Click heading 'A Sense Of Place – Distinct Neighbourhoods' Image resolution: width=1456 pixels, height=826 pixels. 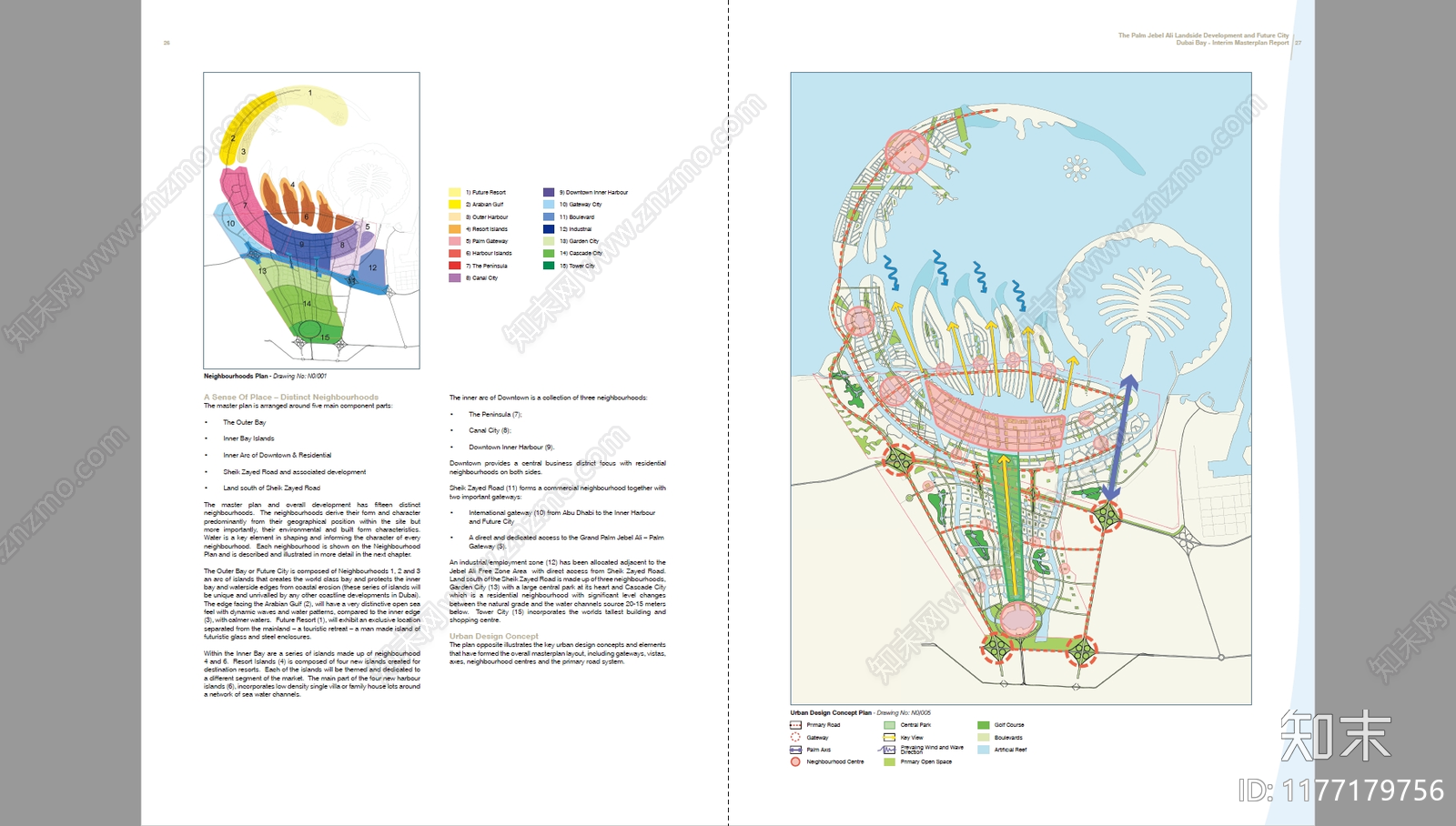[291, 398]
